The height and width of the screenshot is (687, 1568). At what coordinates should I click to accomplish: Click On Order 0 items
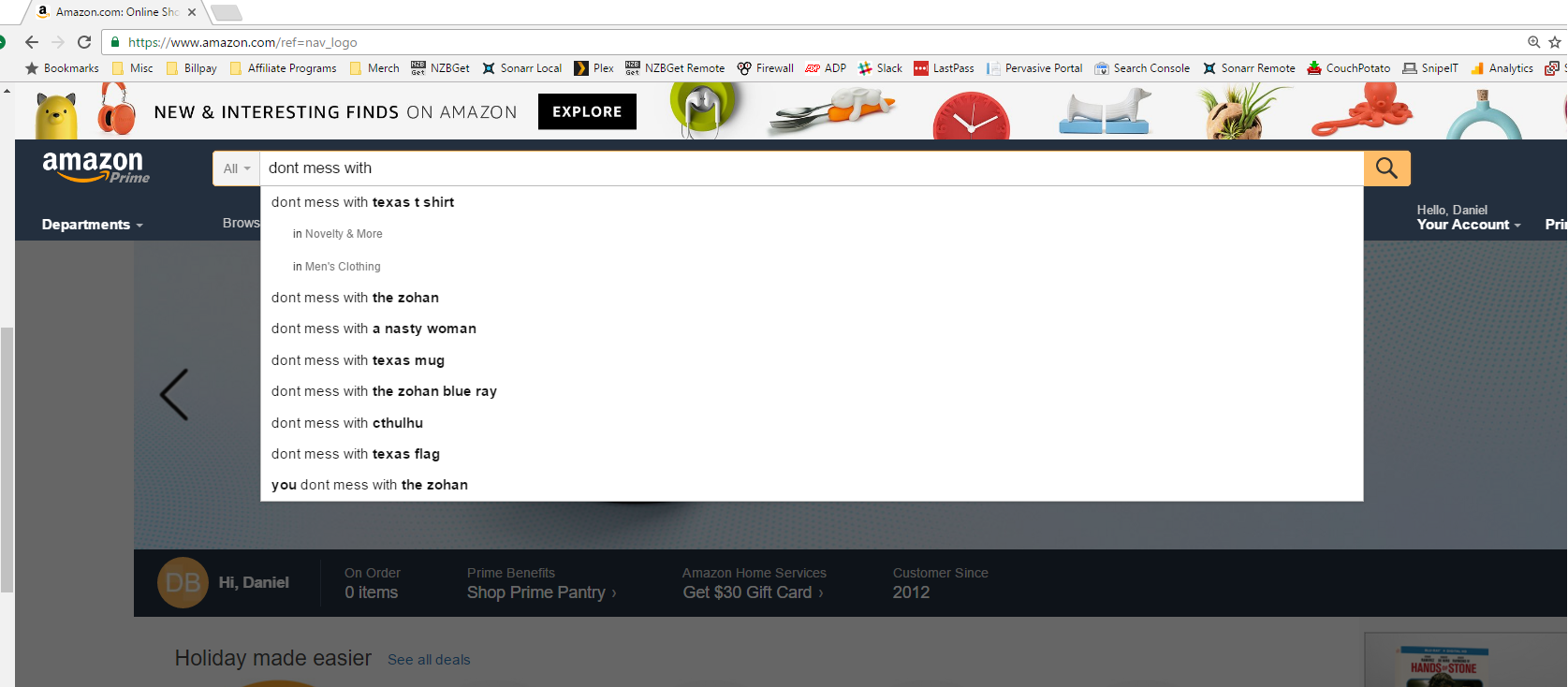point(372,583)
